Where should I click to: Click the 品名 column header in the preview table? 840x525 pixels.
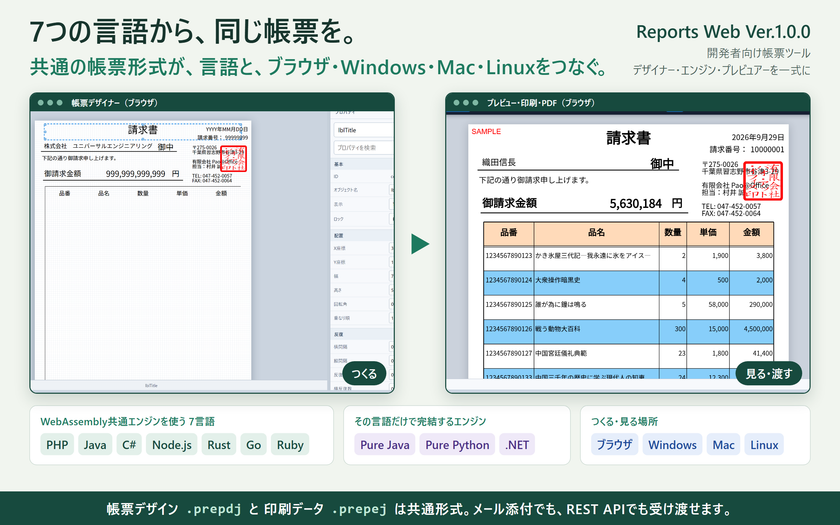pyautogui.click(x=596, y=232)
